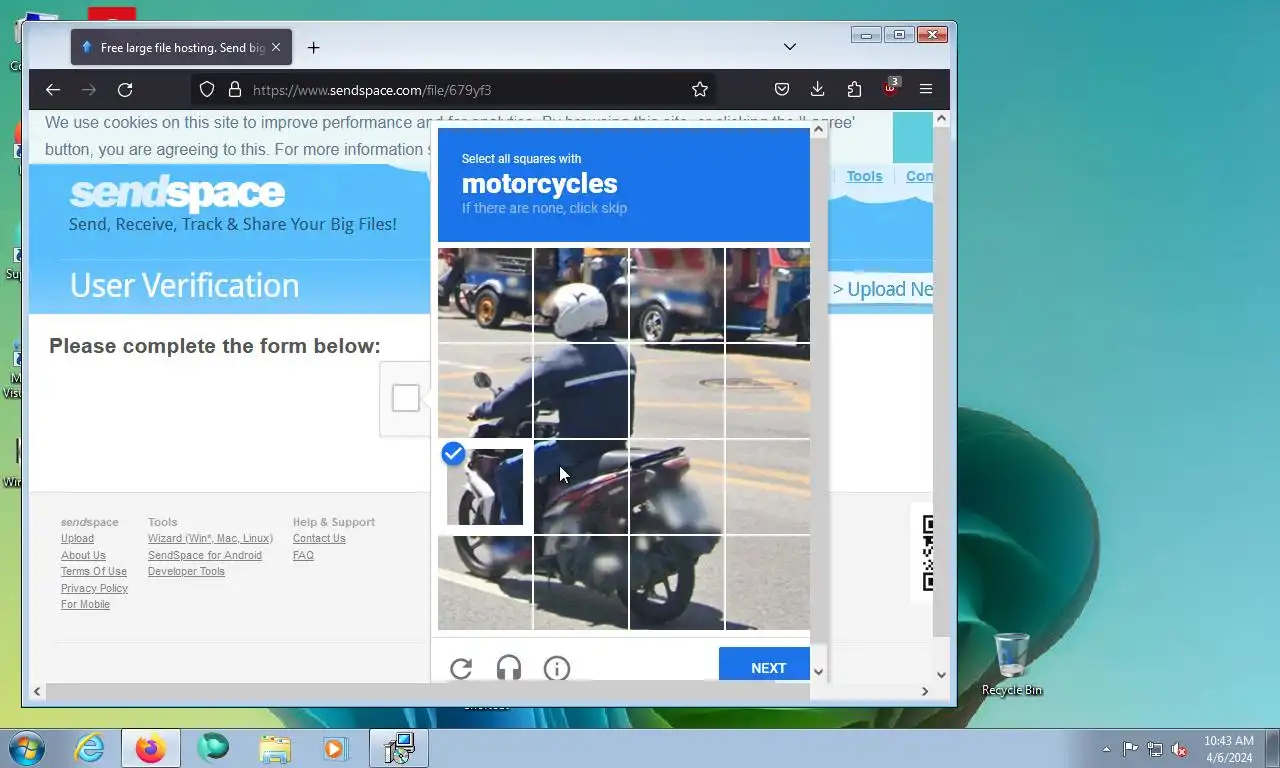Select the Recycle Bin desktop icon

pos(1012,664)
